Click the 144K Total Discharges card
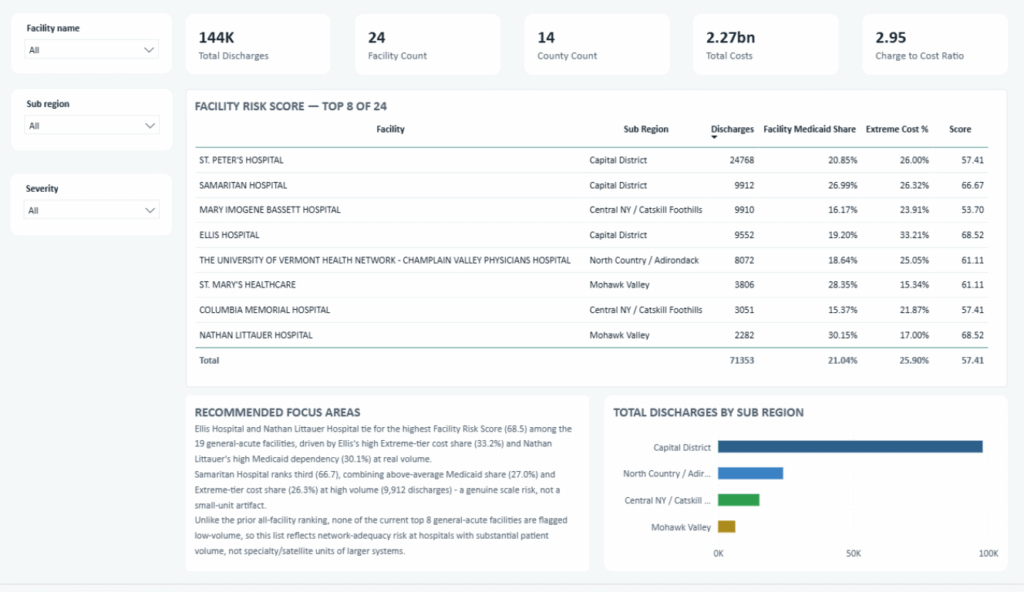The width and height of the screenshot is (1024, 592). click(258, 44)
